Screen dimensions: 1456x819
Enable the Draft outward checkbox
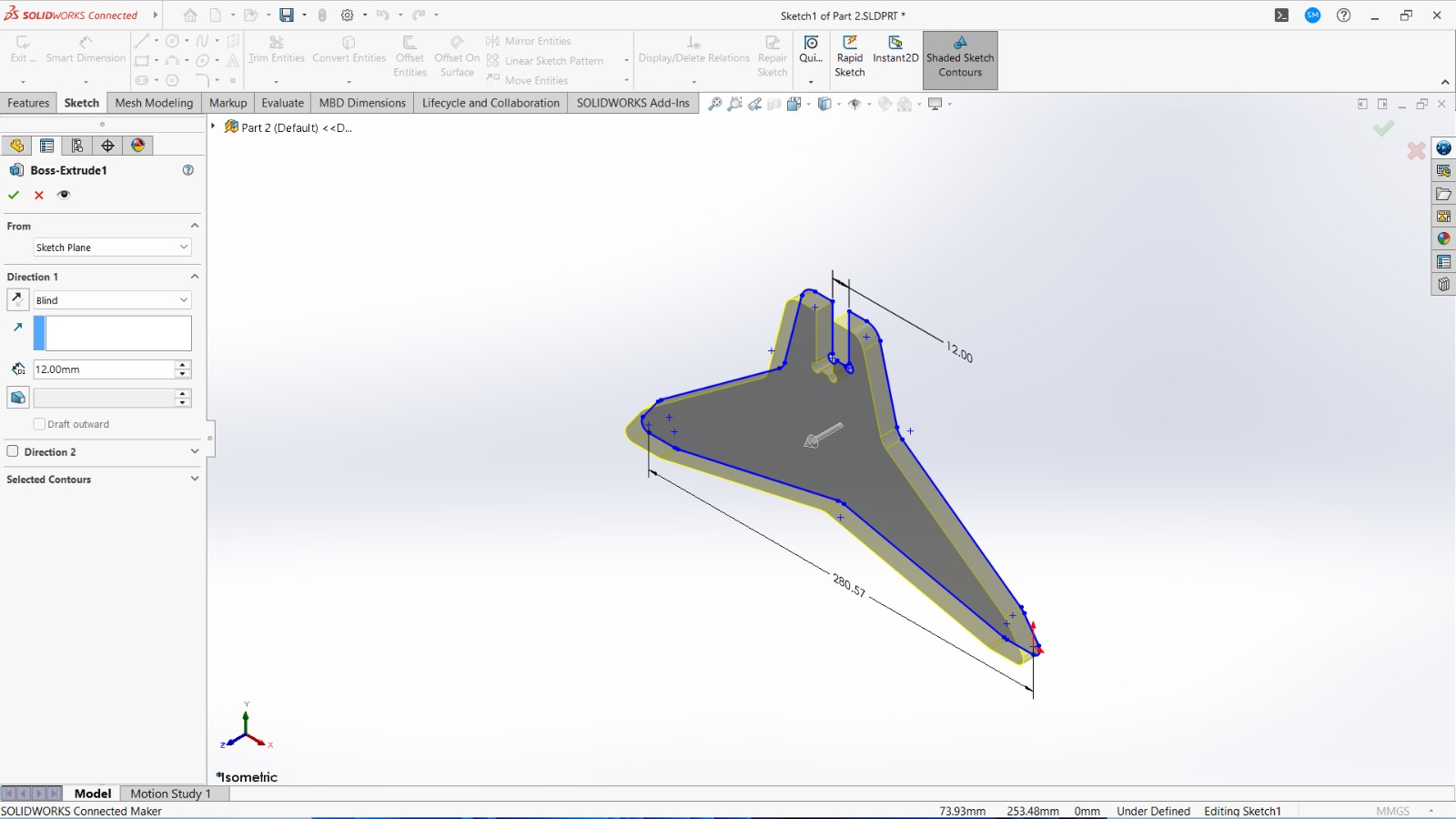pyautogui.click(x=39, y=424)
